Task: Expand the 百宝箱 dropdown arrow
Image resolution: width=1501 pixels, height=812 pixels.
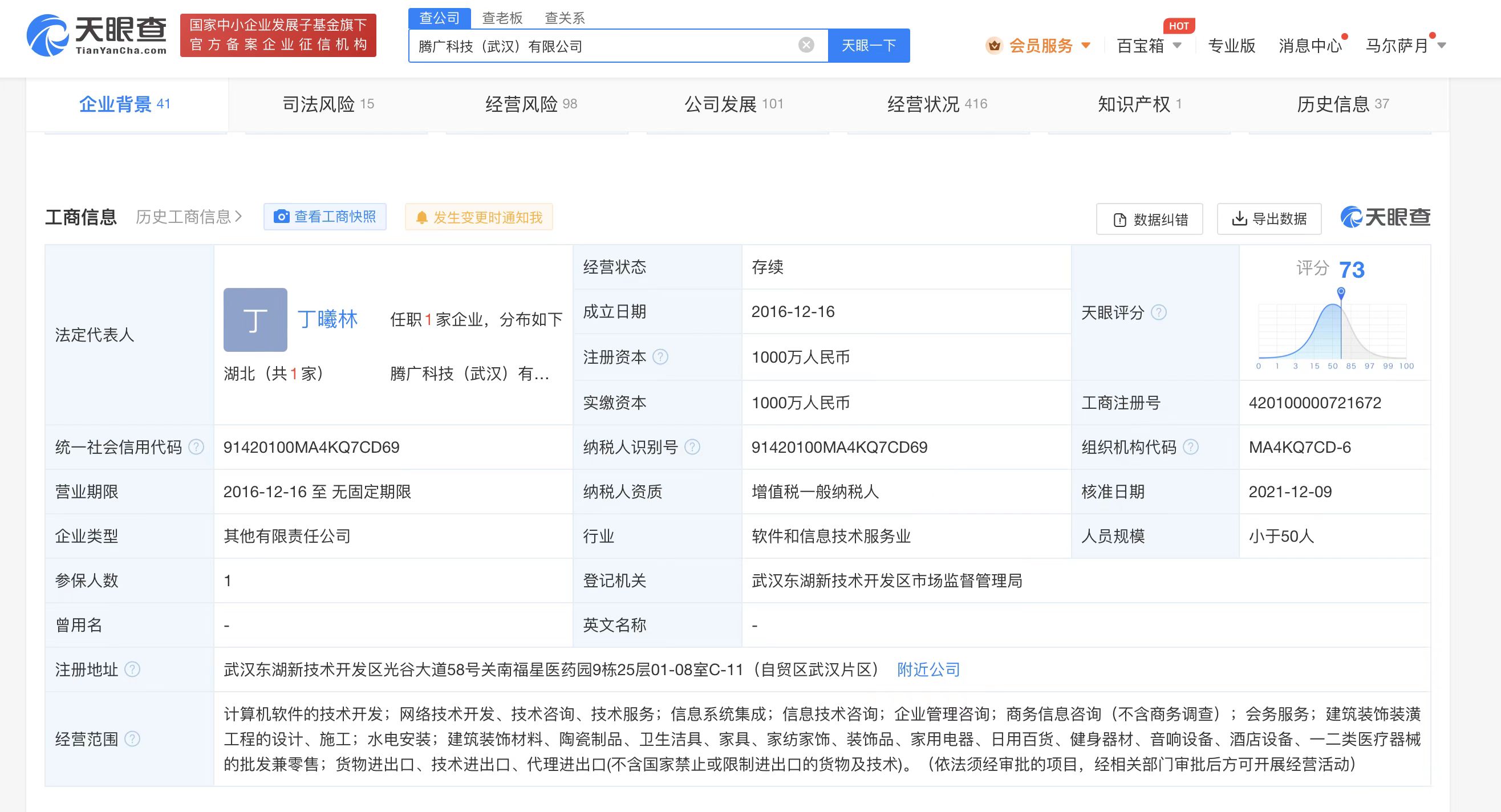Action: click(x=1177, y=46)
